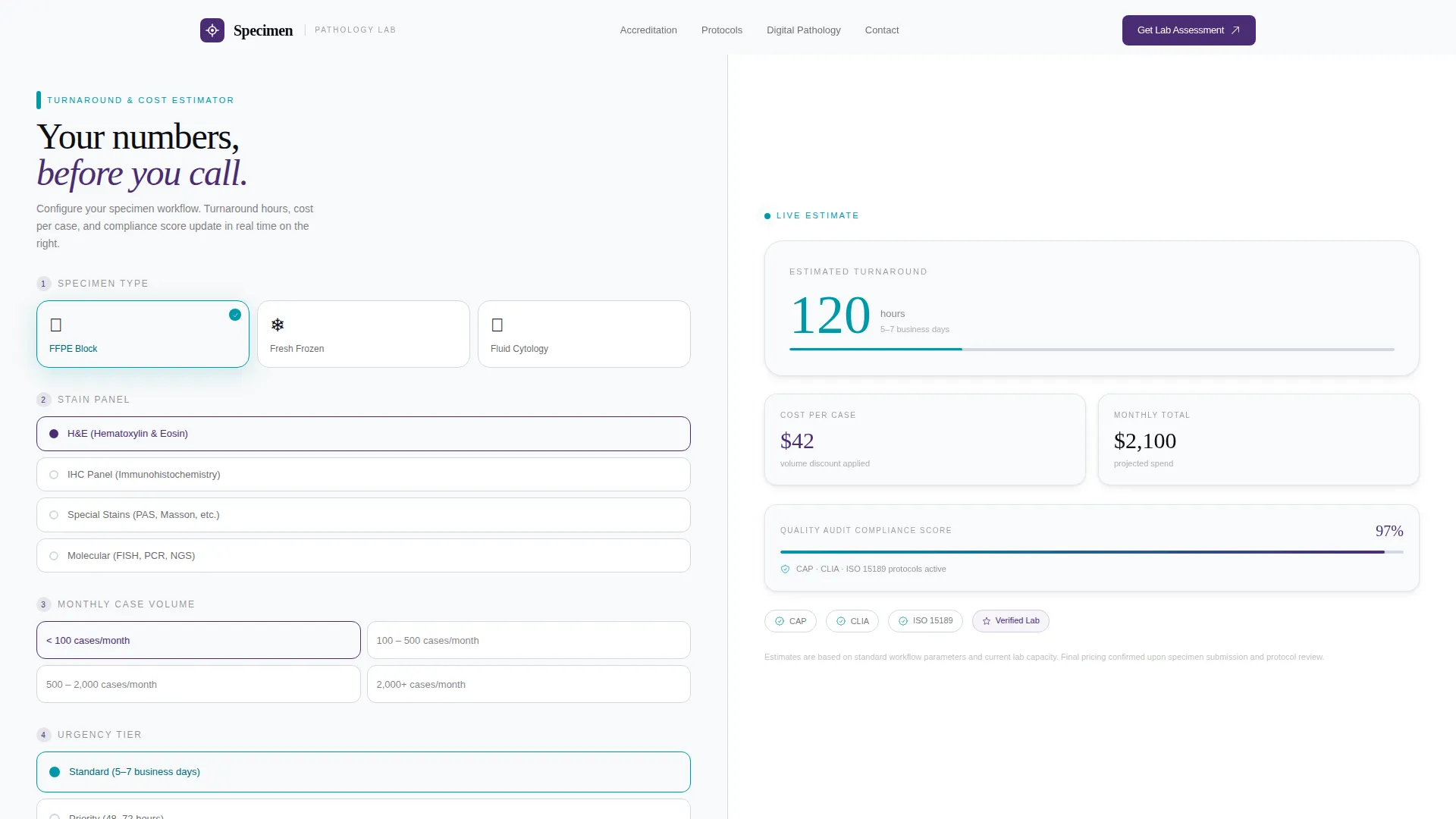Viewport: 1456px width, 819px height.
Task: Click the check icon in the CAP badge
Action: pyautogui.click(x=780, y=621)
